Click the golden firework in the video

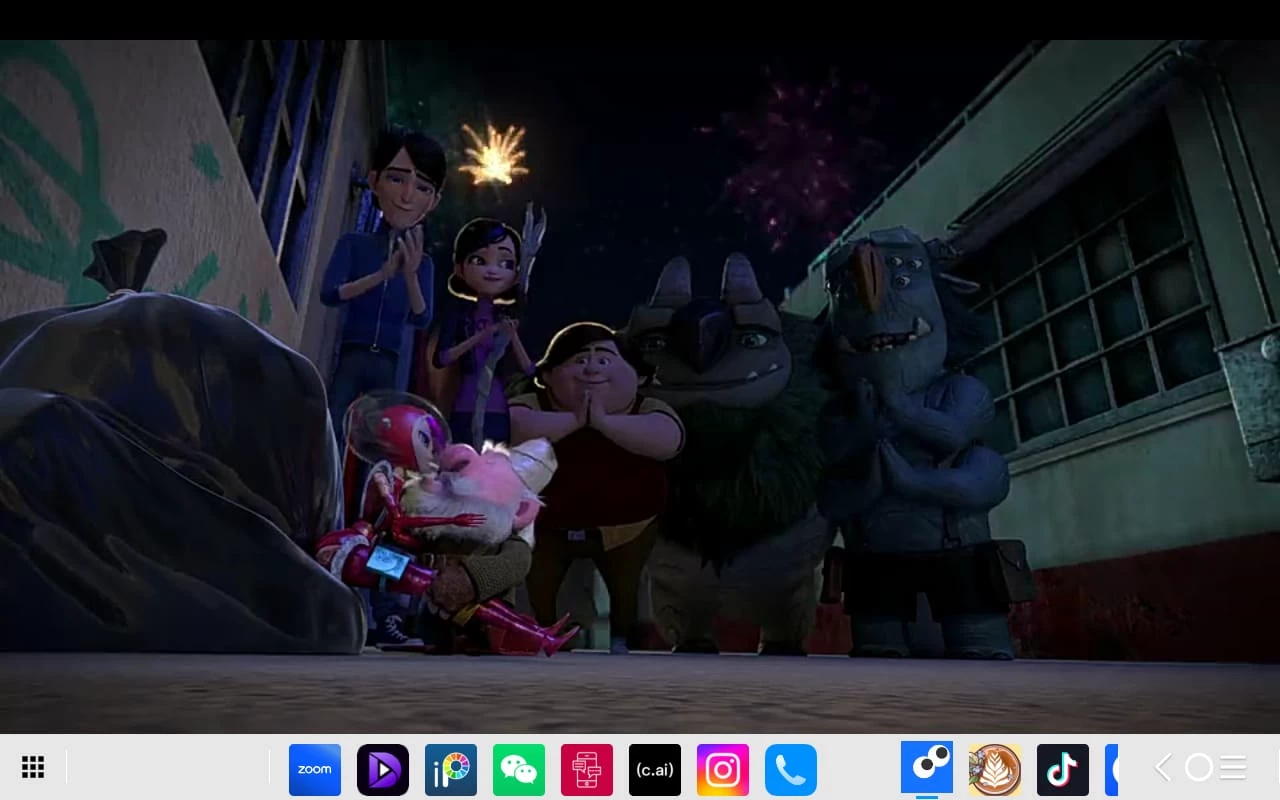point(493,155)
